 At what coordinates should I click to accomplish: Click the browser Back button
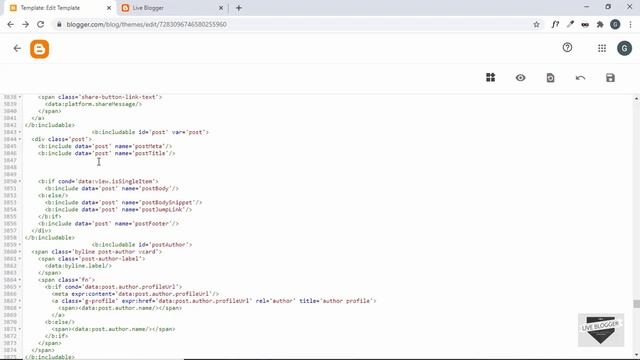11,24
